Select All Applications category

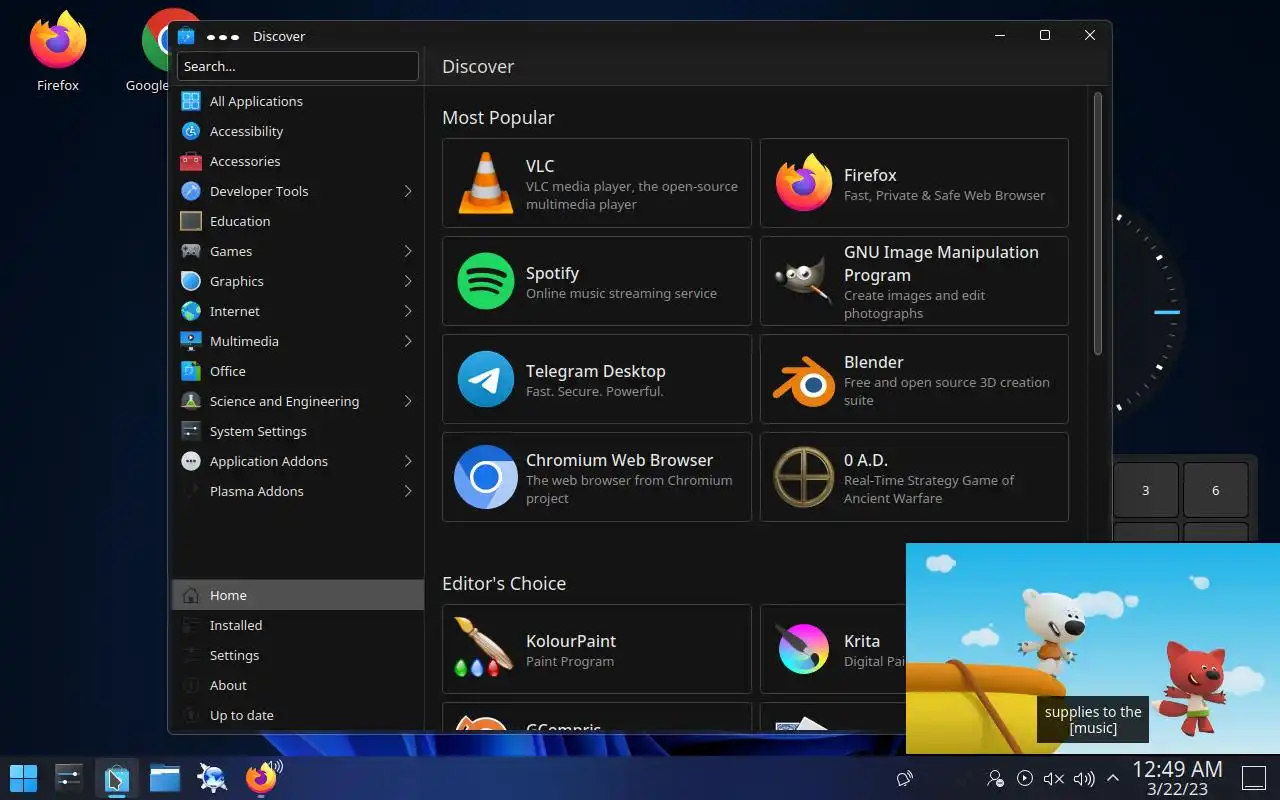point(298,101)
